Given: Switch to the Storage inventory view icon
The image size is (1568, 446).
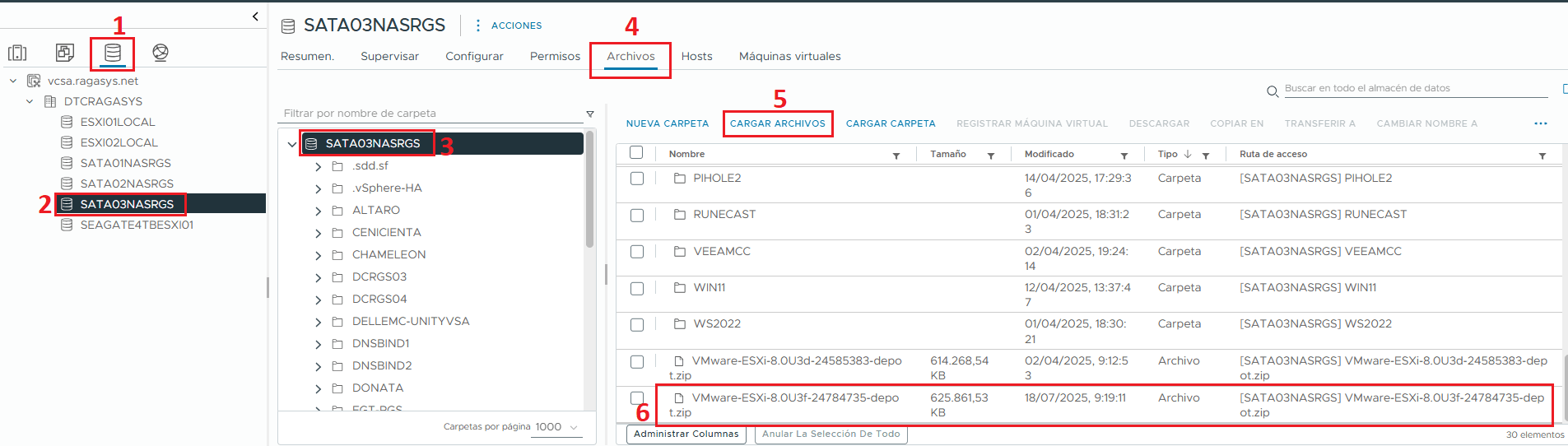Looking at the screenshot, I should click(x=113, y=53).
